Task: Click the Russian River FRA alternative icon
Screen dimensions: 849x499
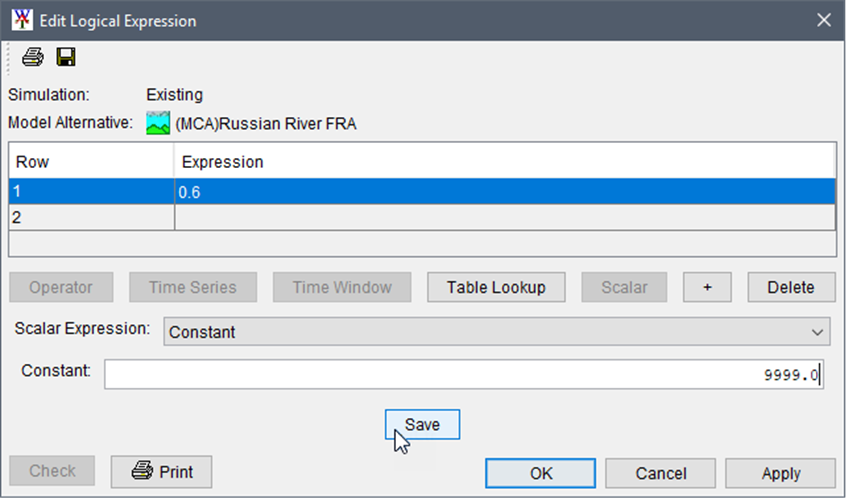Action: (158, 123)
